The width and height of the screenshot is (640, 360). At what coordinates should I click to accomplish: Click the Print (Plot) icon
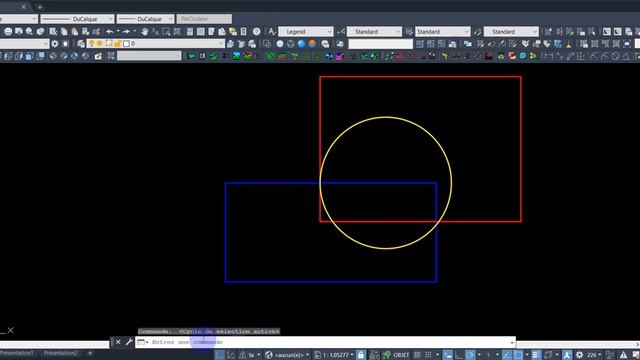coord(8,31)
